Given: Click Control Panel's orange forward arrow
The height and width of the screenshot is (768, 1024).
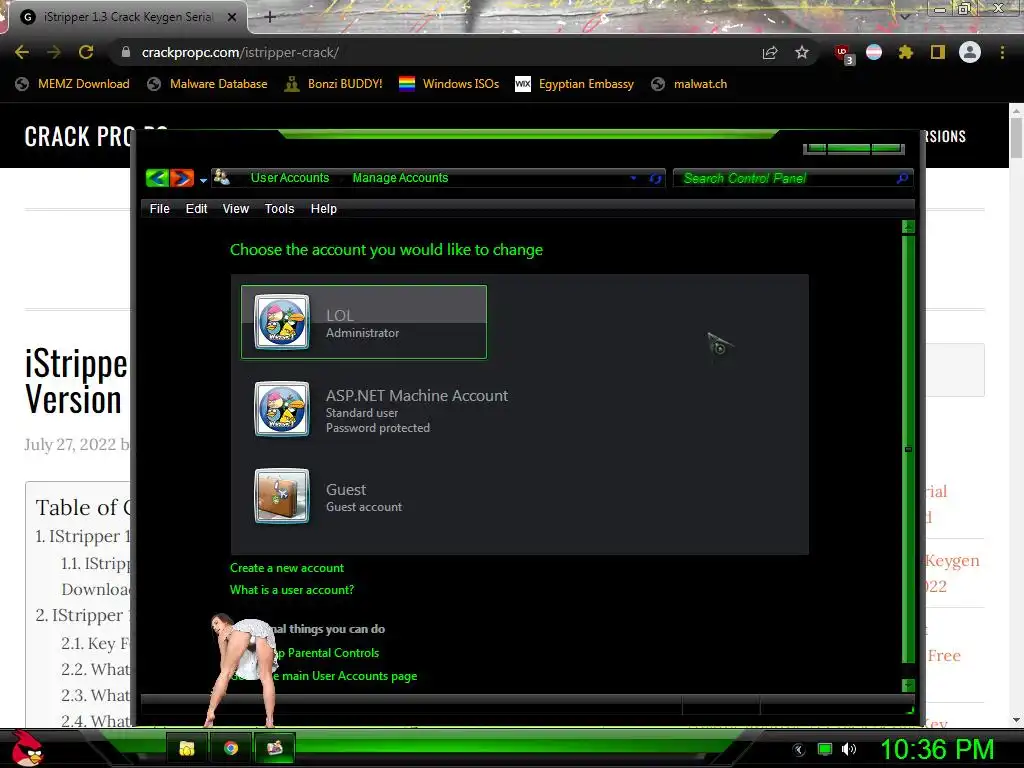Looking at the screenshot, I should pyautogui.click(x=182, y=178).
